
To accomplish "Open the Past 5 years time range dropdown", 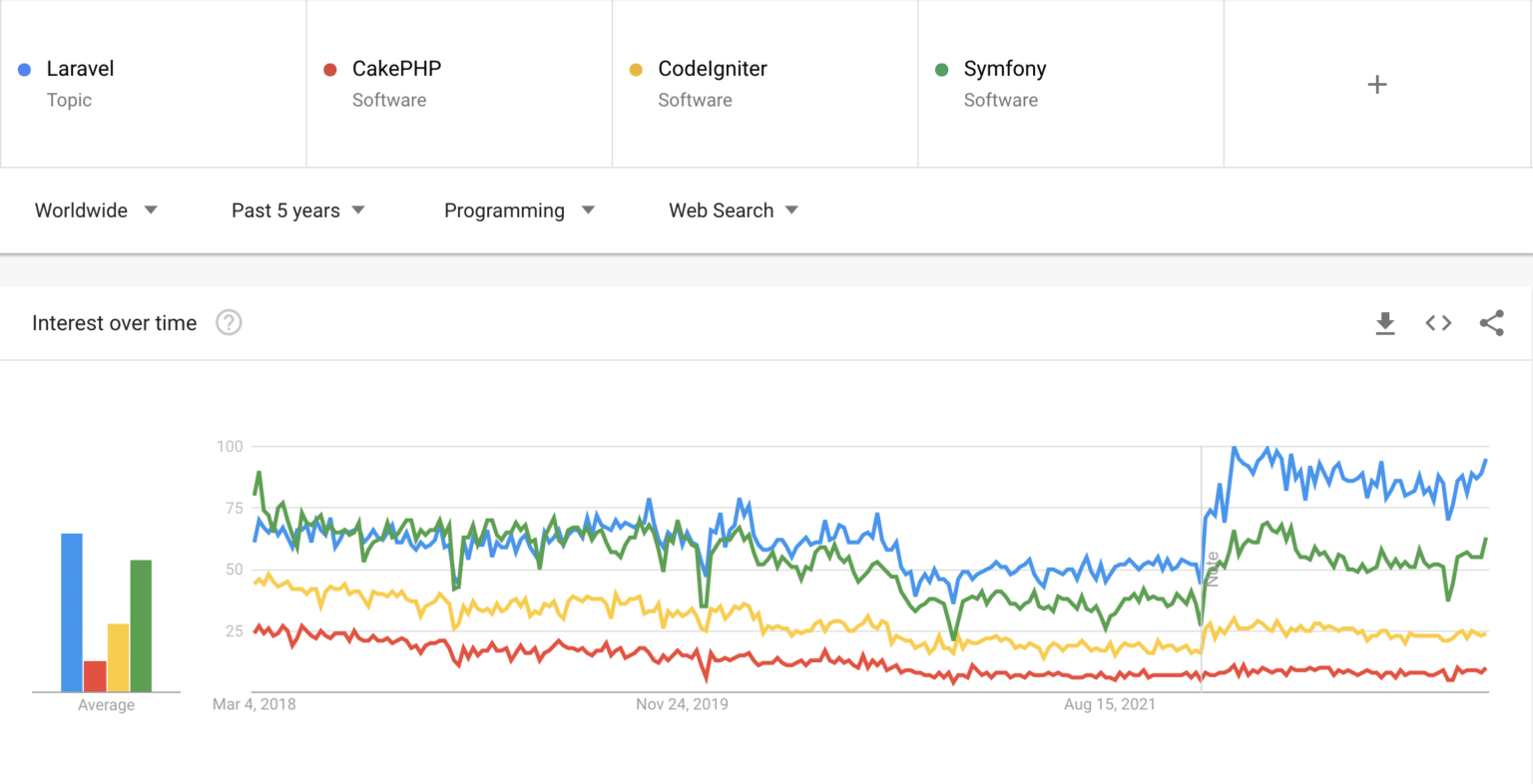I will [x=296, y=210].
